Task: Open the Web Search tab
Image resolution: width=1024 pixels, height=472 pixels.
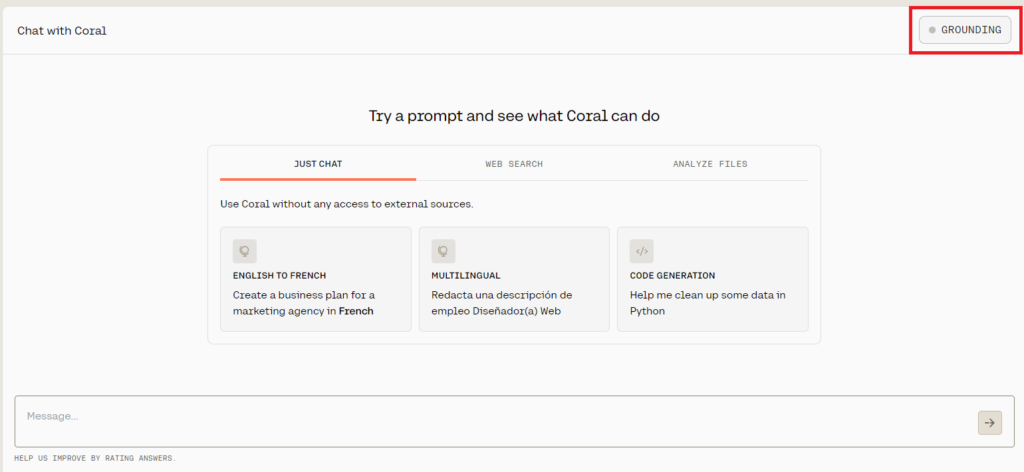Action: click(514, 164)
